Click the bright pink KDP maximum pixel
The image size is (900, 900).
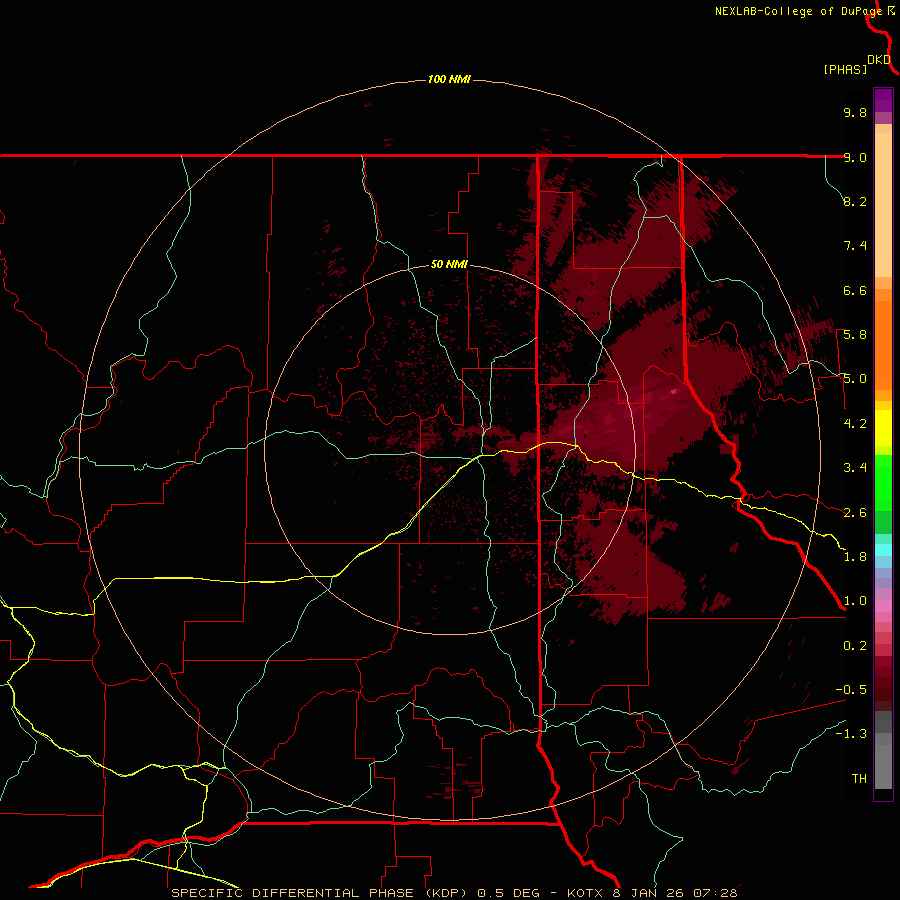pyautogui.click(x=674, y=391)
